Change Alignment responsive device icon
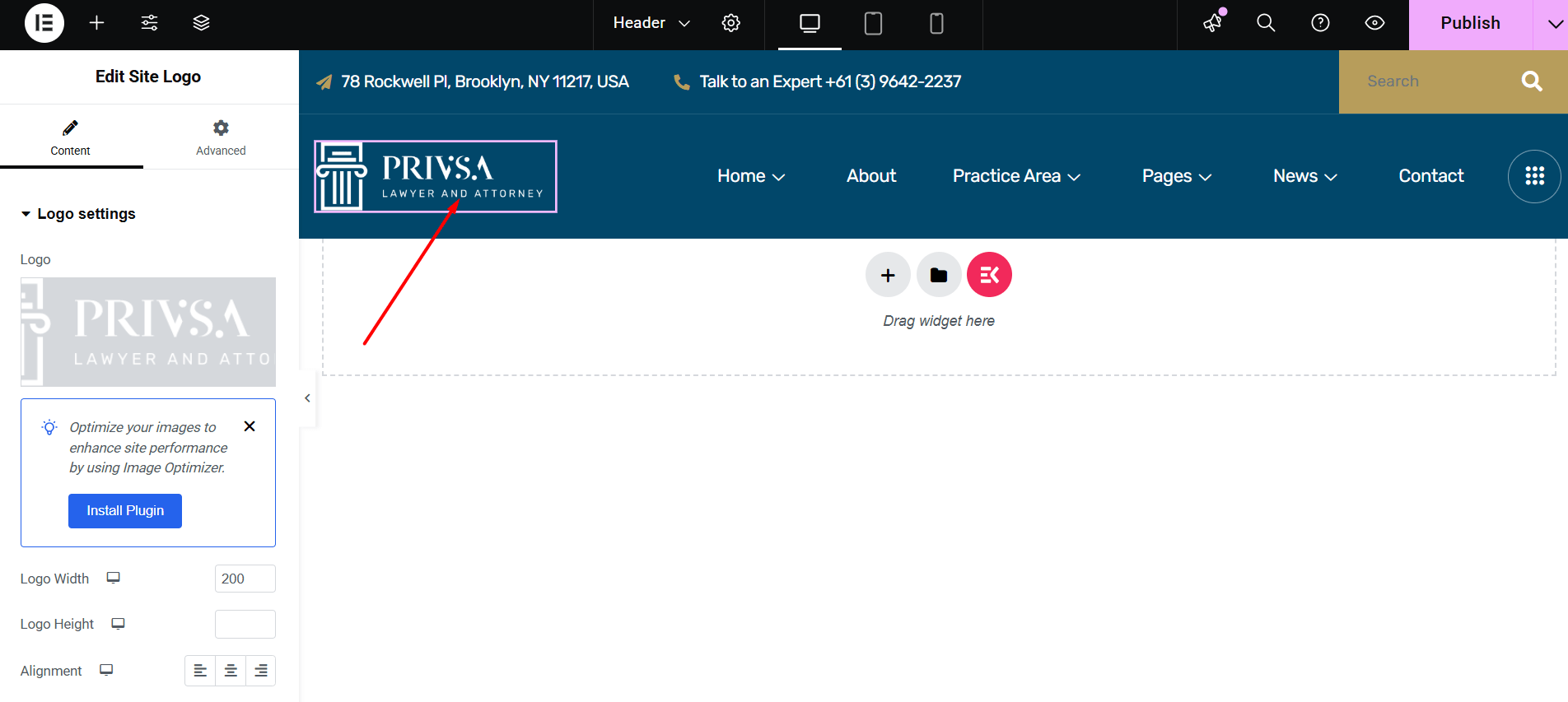This screenshot has height=702, width=1568. coord(106,670)
